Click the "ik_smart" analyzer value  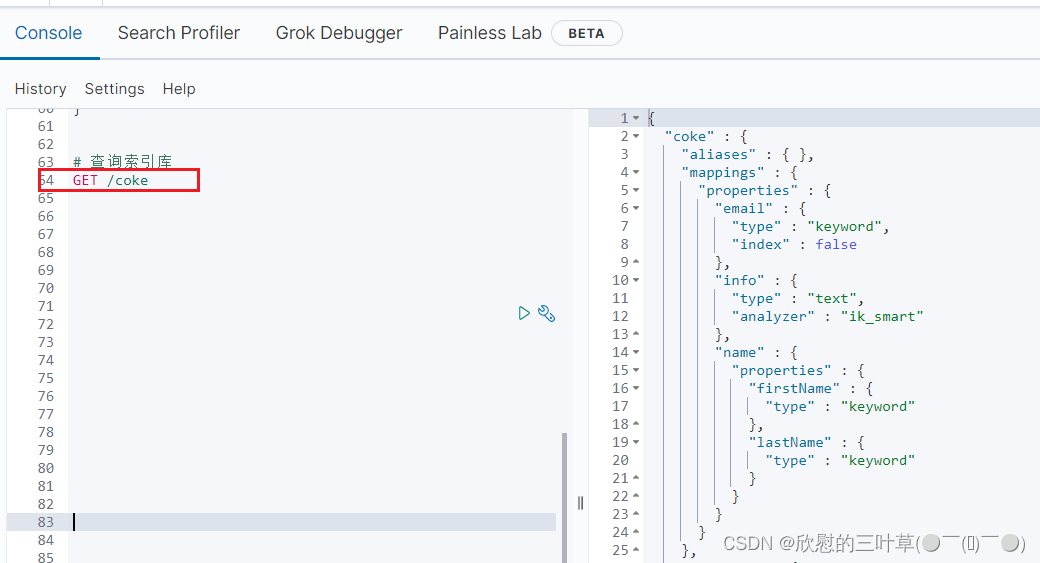tap(882, 316)
